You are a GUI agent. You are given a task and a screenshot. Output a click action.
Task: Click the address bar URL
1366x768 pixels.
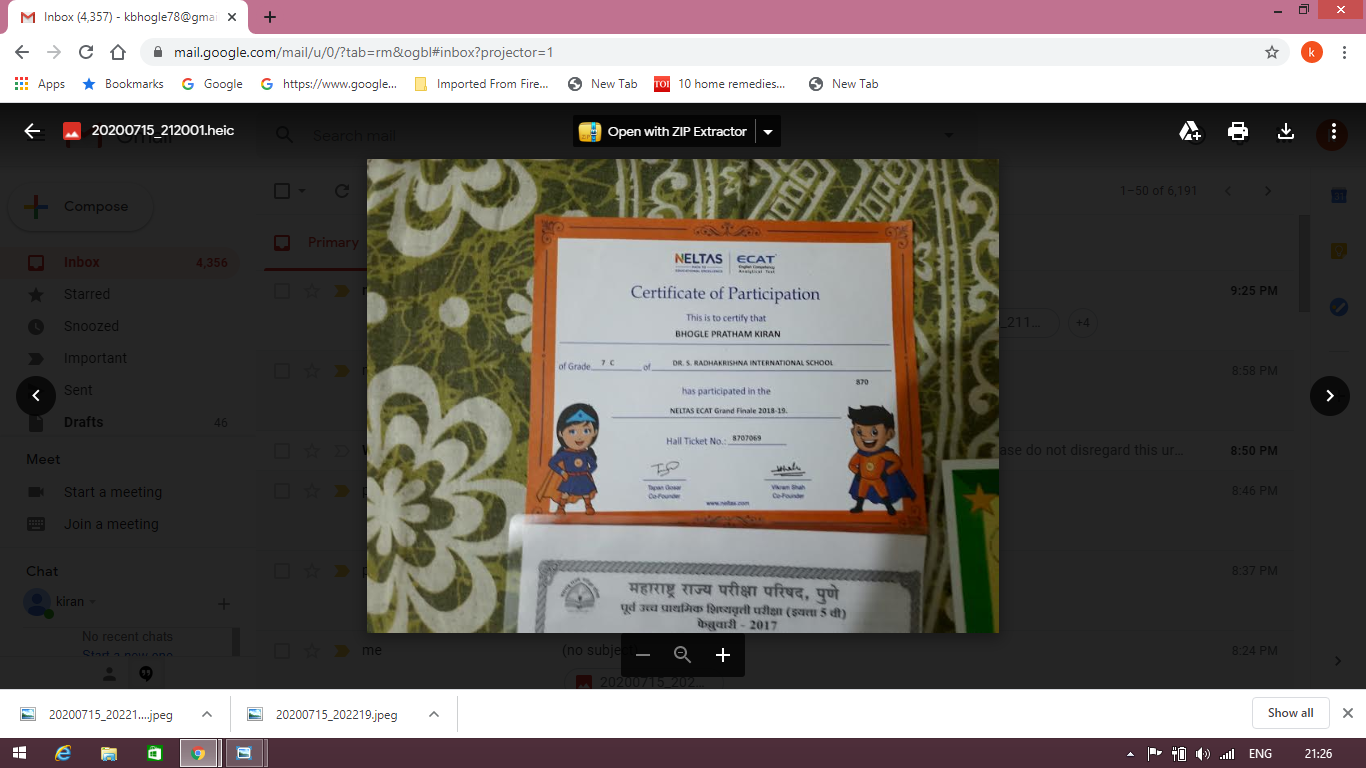coord(363,52)
